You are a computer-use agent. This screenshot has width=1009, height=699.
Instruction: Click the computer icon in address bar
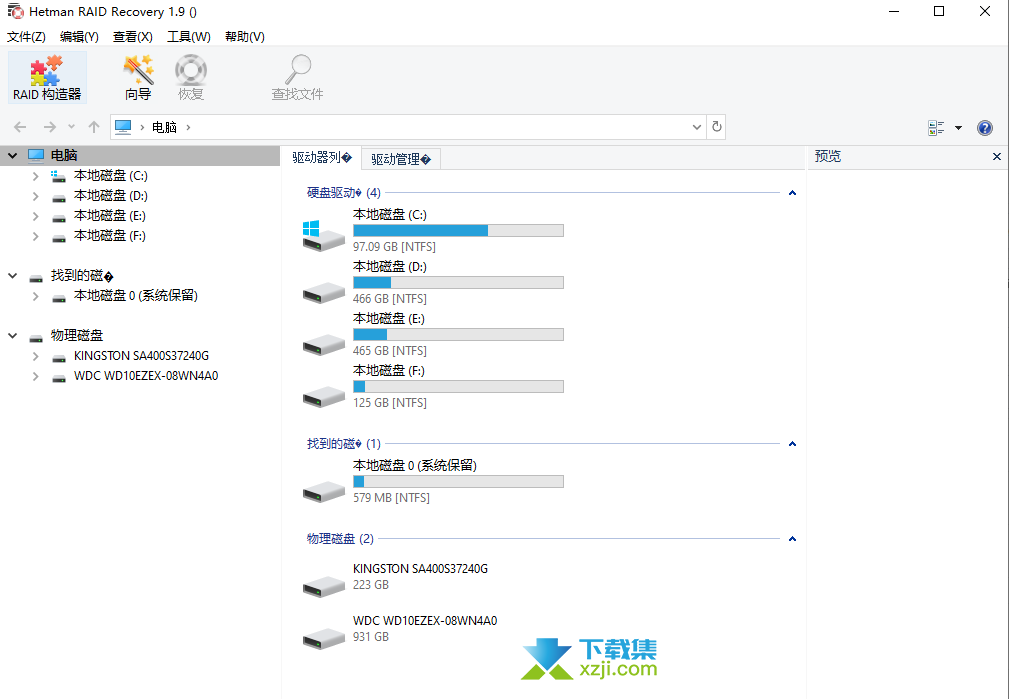tap(123, 127)
